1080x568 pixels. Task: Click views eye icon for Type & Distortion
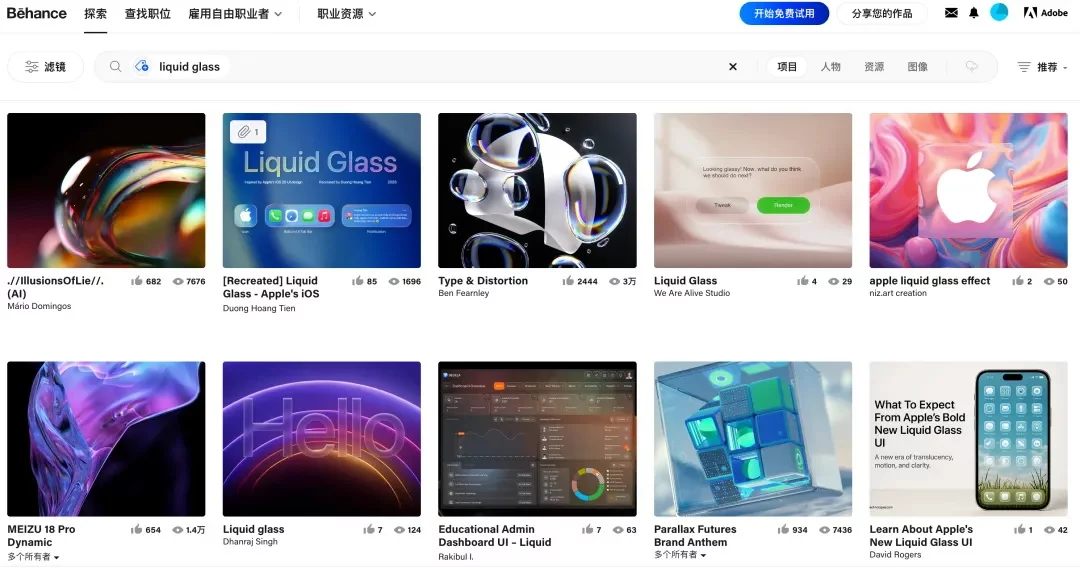point(614,282)
